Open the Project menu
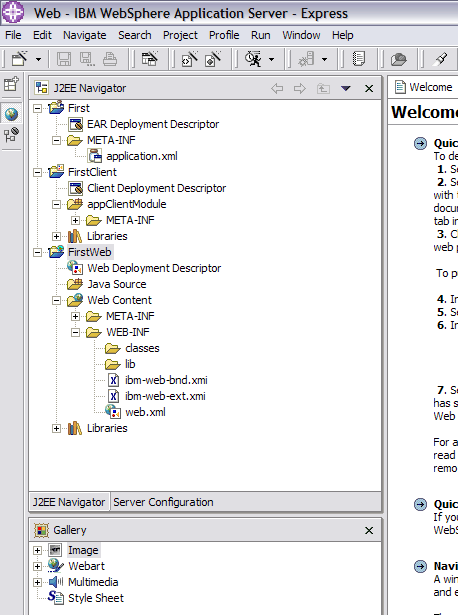Screen dimensions: 458x615 [x=180, y=35]
